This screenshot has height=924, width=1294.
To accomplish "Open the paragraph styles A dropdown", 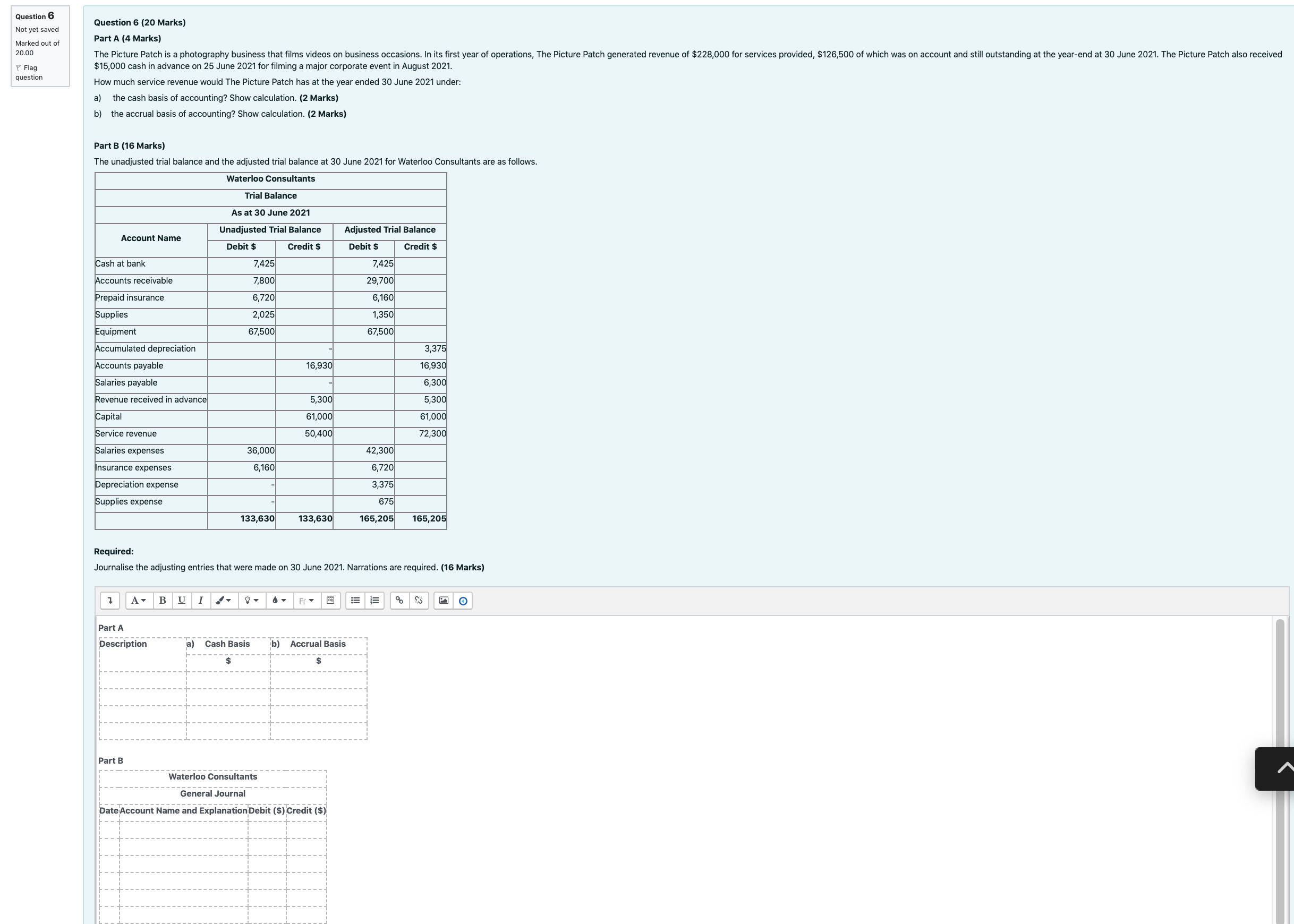I will (138, 600).
